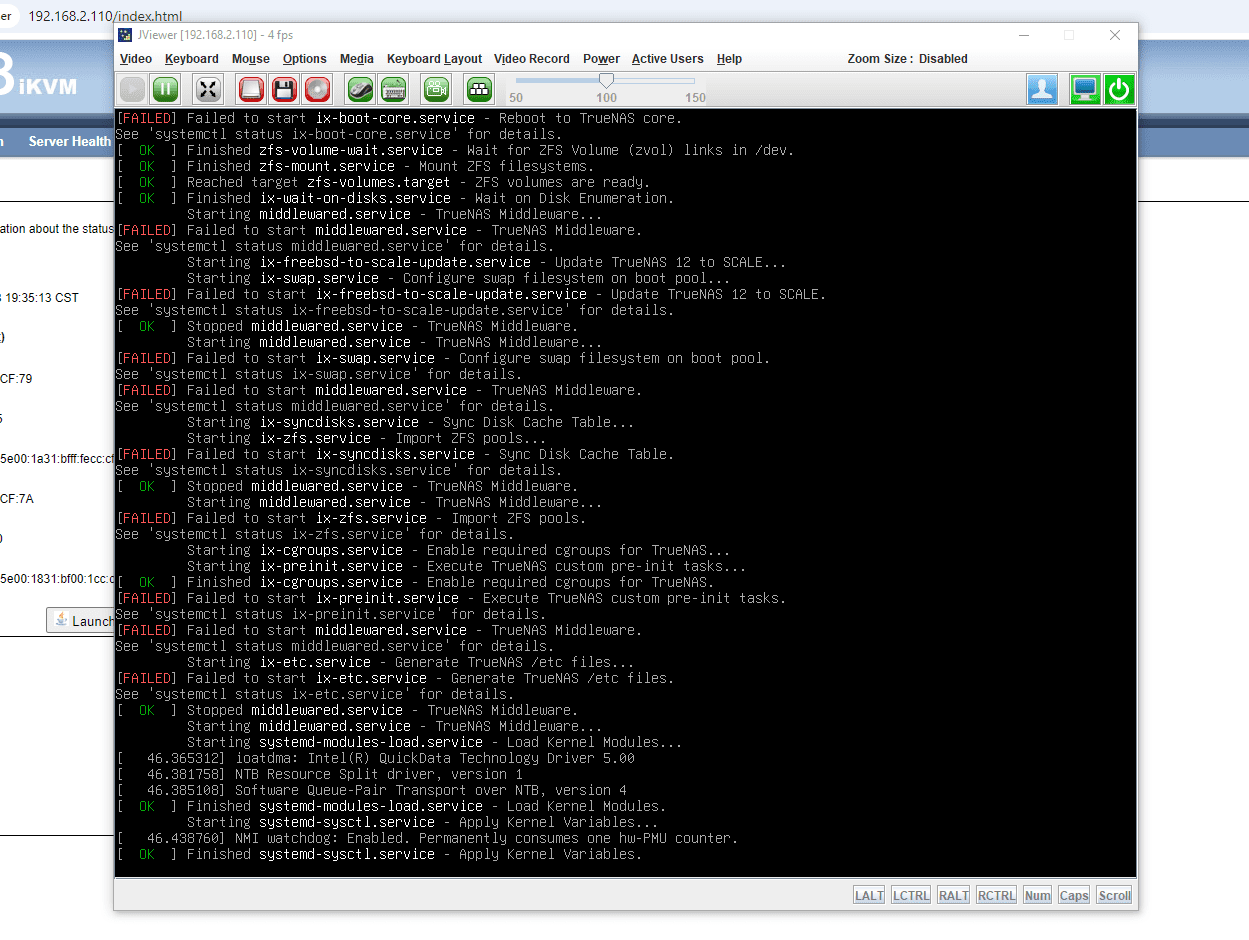Click 'Failed to start ix-swap.service' line

click(443, 358)
